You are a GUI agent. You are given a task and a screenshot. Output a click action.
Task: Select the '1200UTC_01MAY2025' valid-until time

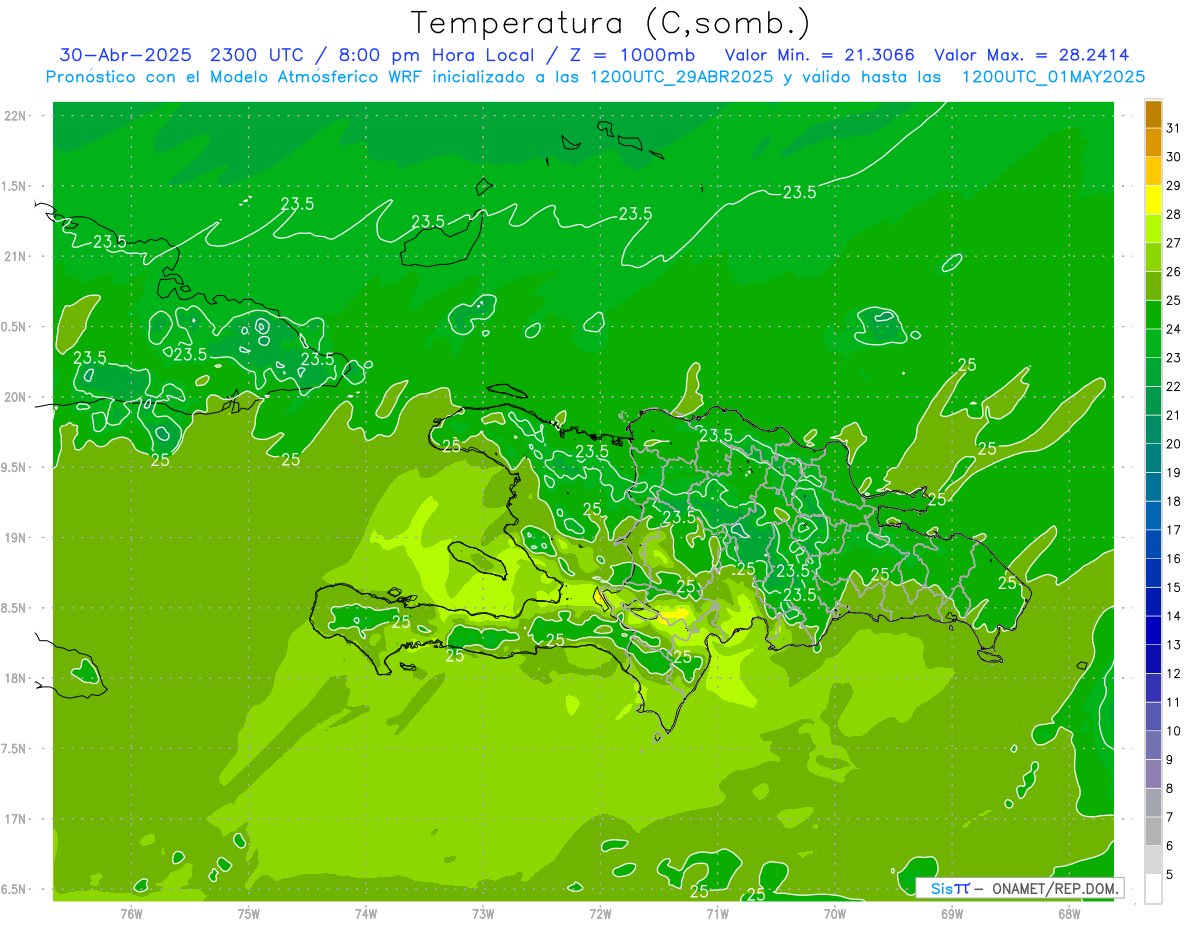click(1053, 77)
